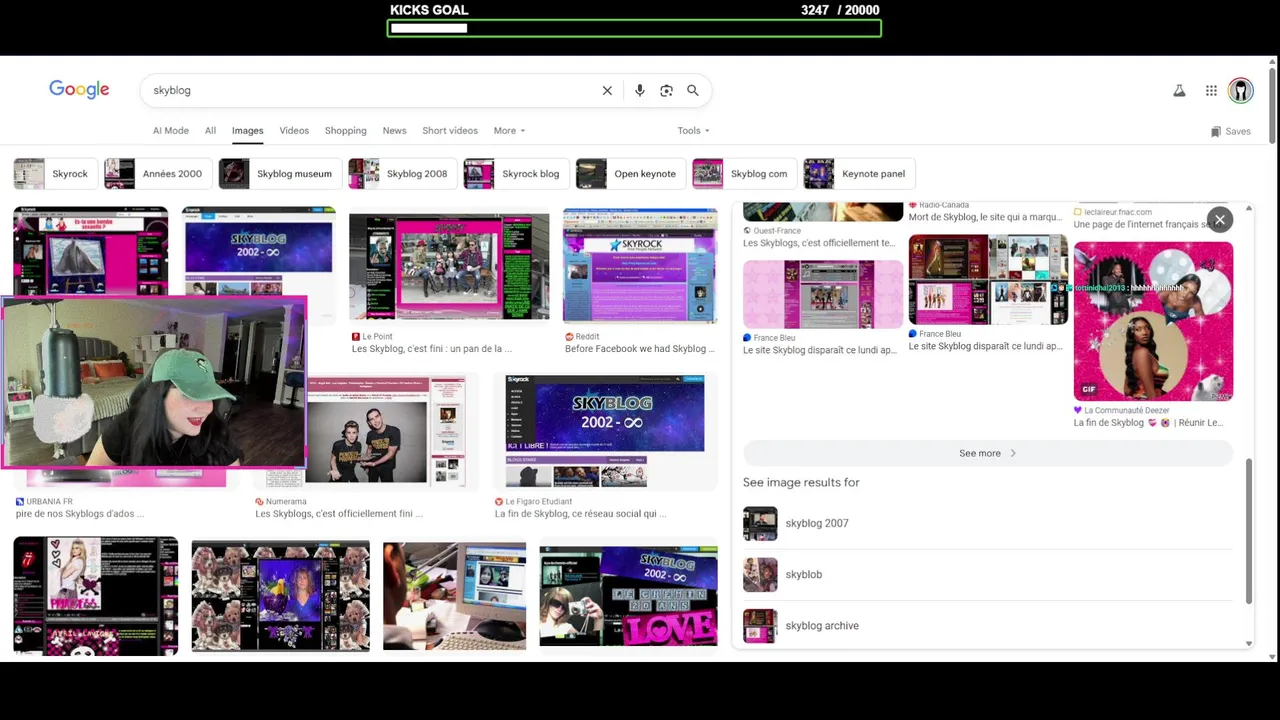Open 'Les Skyblog, c'est fini' Le Point link

(431, 349)
